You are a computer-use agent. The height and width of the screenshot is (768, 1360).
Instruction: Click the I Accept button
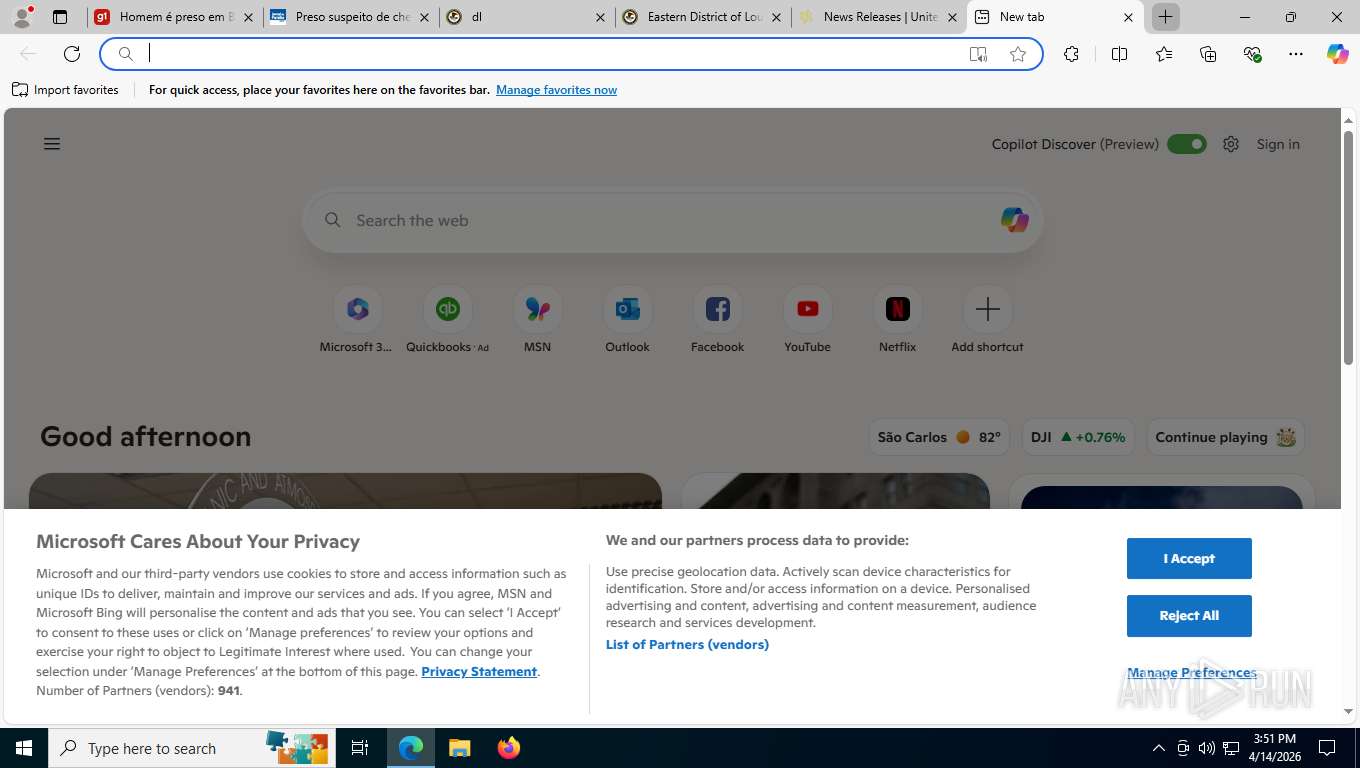(1189, 558)
